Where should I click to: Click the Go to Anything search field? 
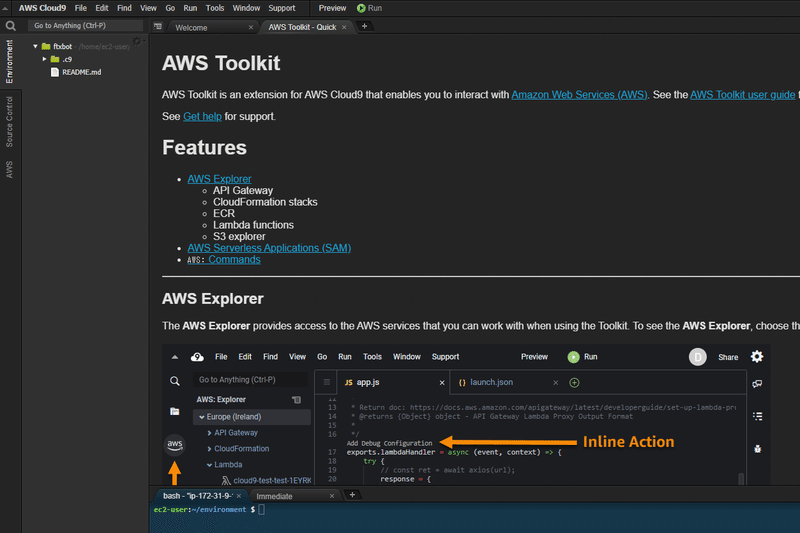pyautogui.click(x=86, y=26)
